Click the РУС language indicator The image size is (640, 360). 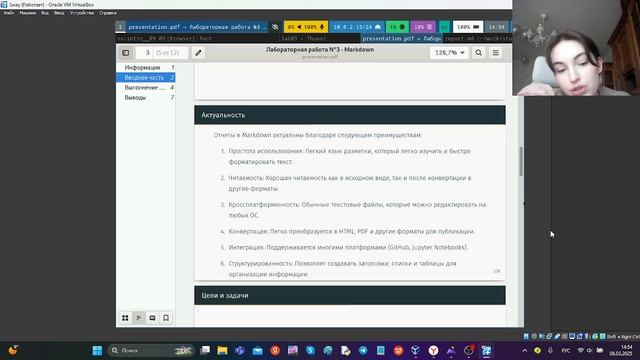tap(566, 351)
